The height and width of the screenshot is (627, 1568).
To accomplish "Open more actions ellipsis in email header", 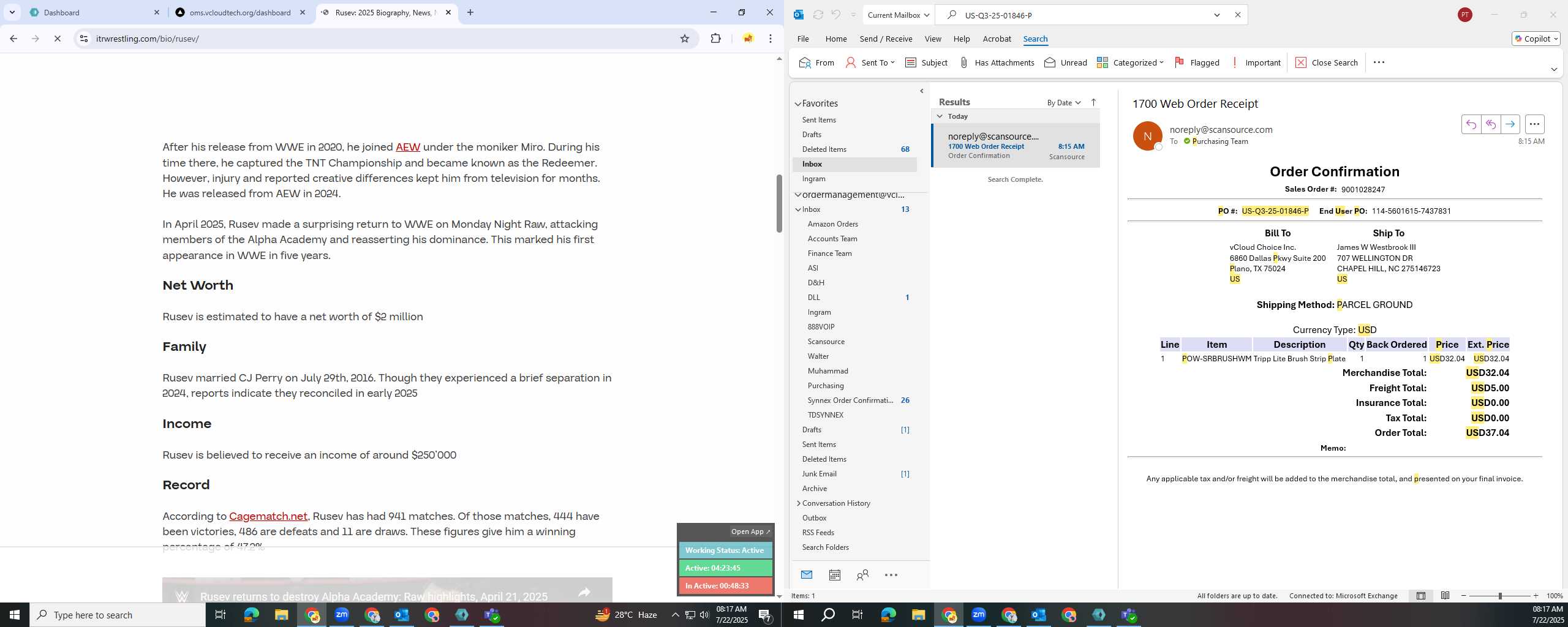I will click(x=1534, y=124).
